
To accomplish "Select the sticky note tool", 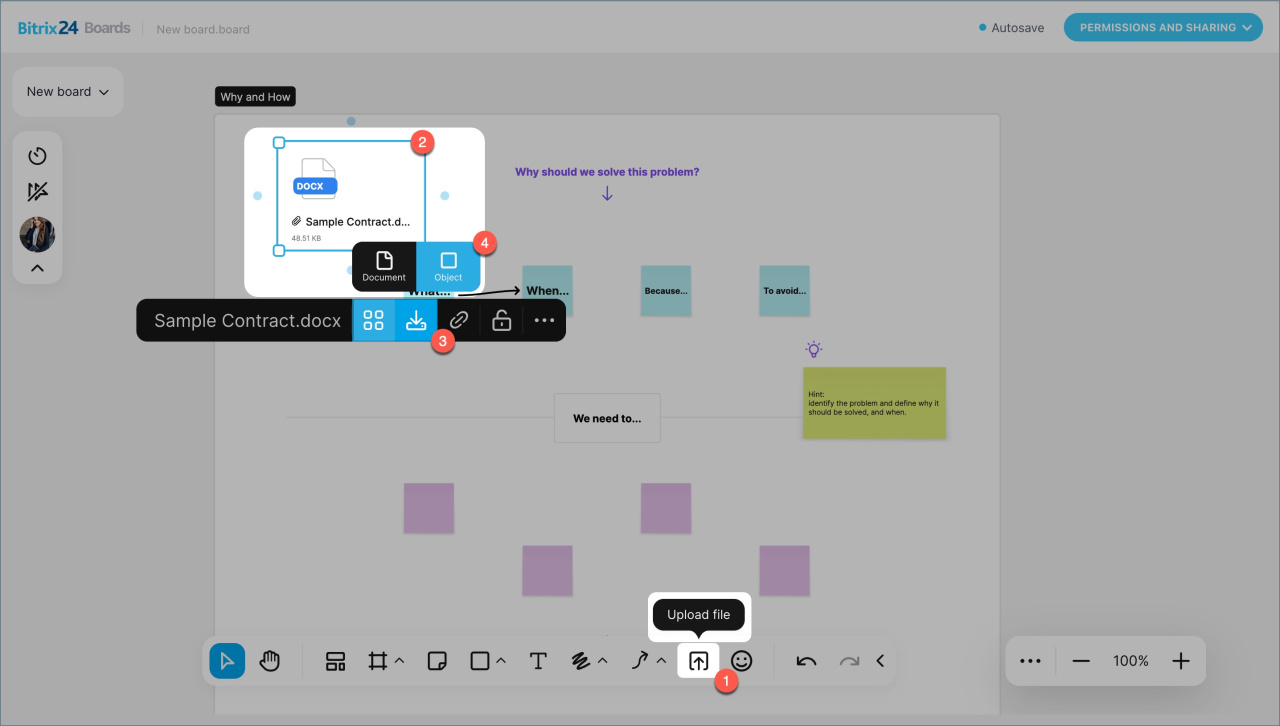I will point(436,661).
